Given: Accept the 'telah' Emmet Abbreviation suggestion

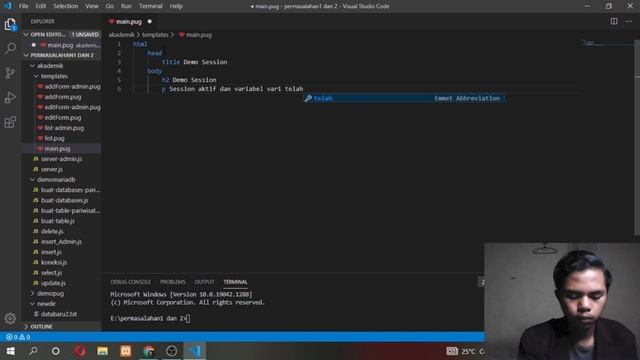Looking at the screenshot, I should coord(404,98).
